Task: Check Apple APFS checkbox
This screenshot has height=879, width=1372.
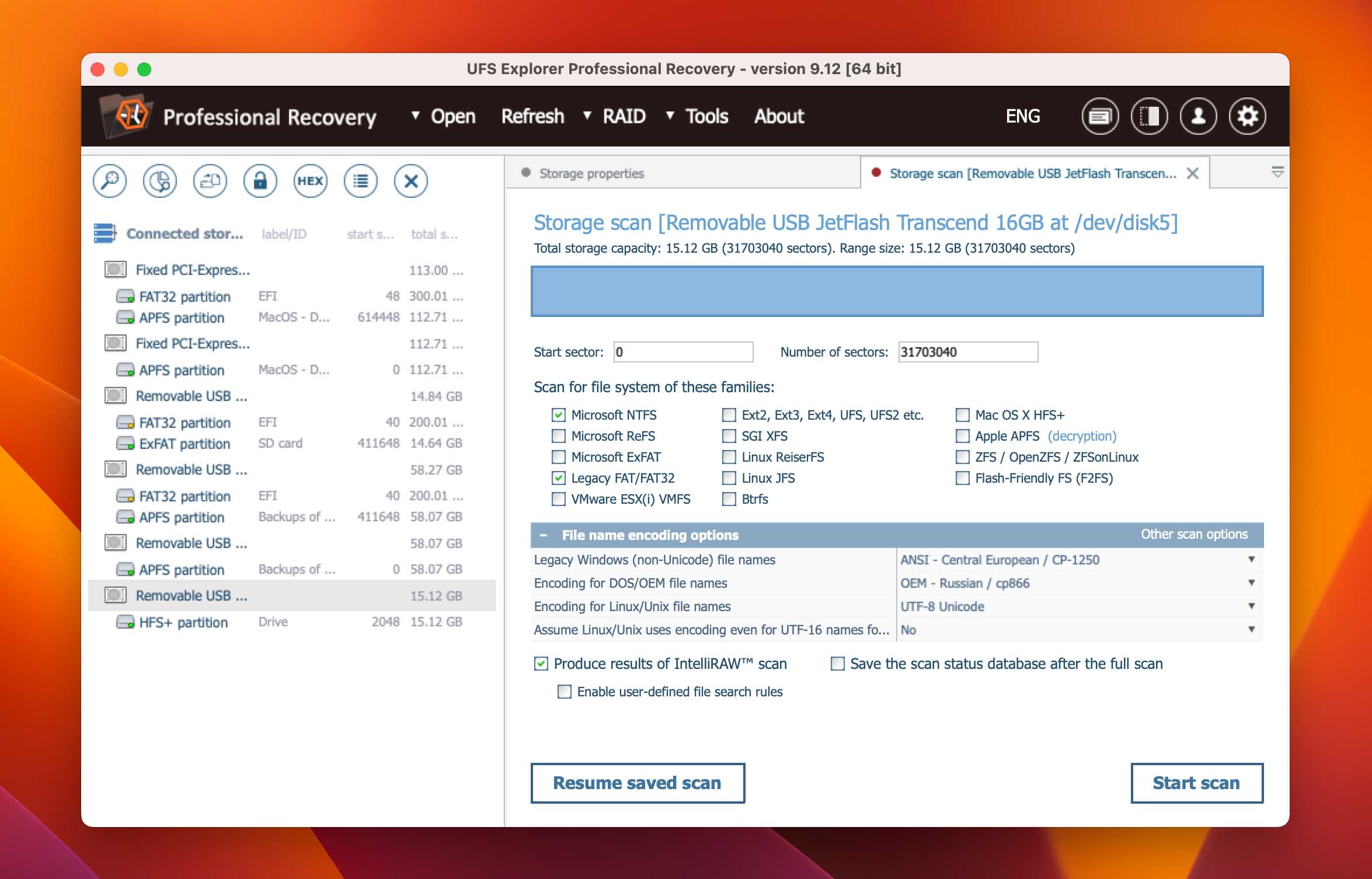Action: (x=963, y=436)
